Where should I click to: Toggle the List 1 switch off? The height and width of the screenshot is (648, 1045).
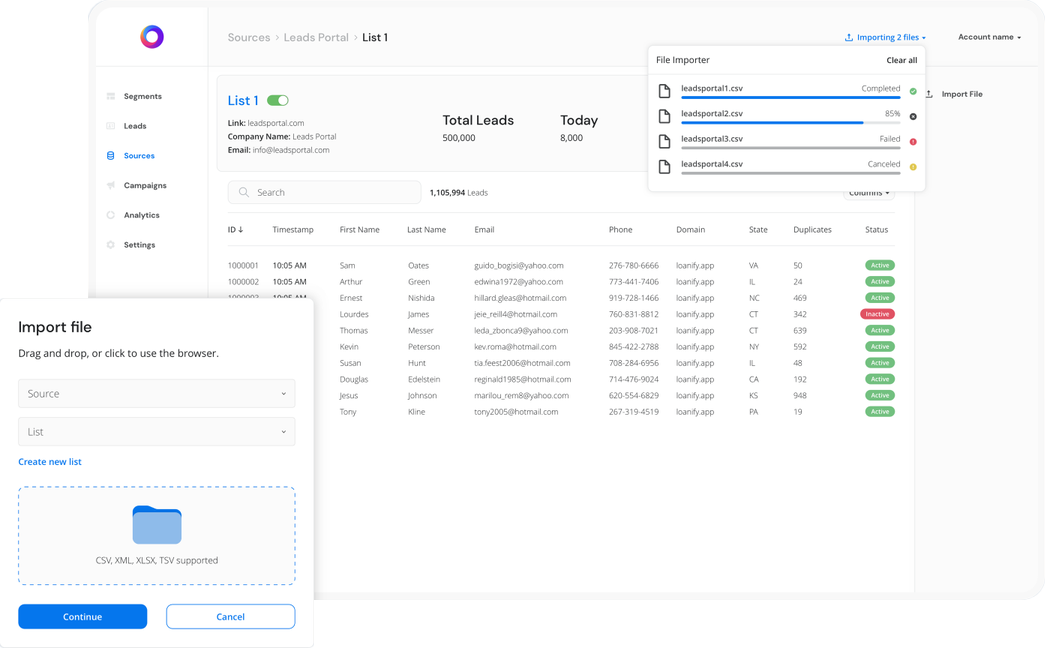pyautogui.click(x=279, y=100)
